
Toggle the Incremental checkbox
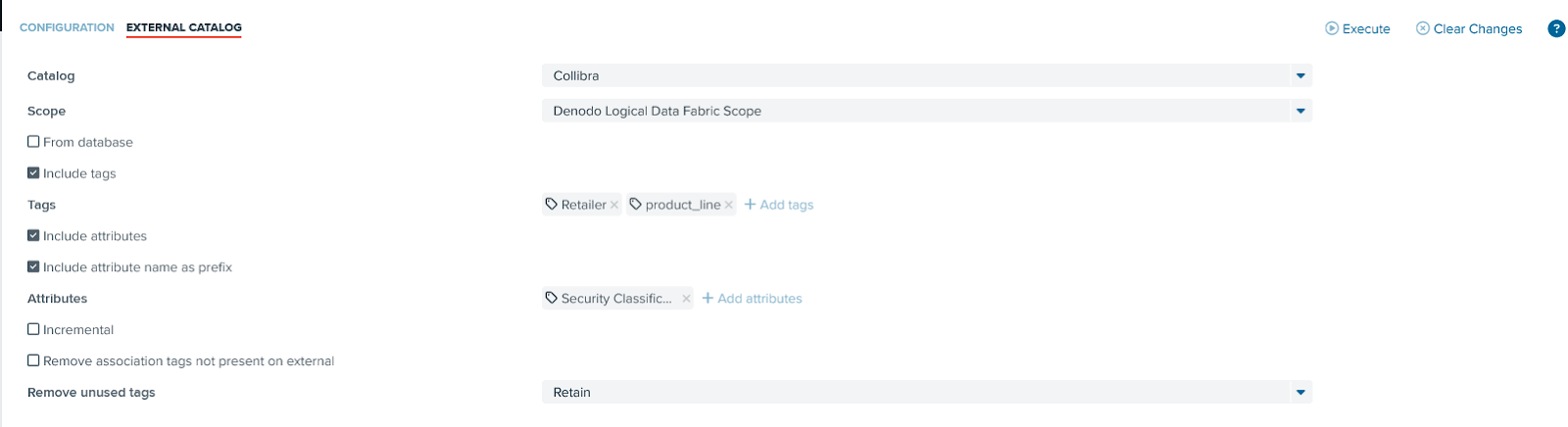pos(33,329)
